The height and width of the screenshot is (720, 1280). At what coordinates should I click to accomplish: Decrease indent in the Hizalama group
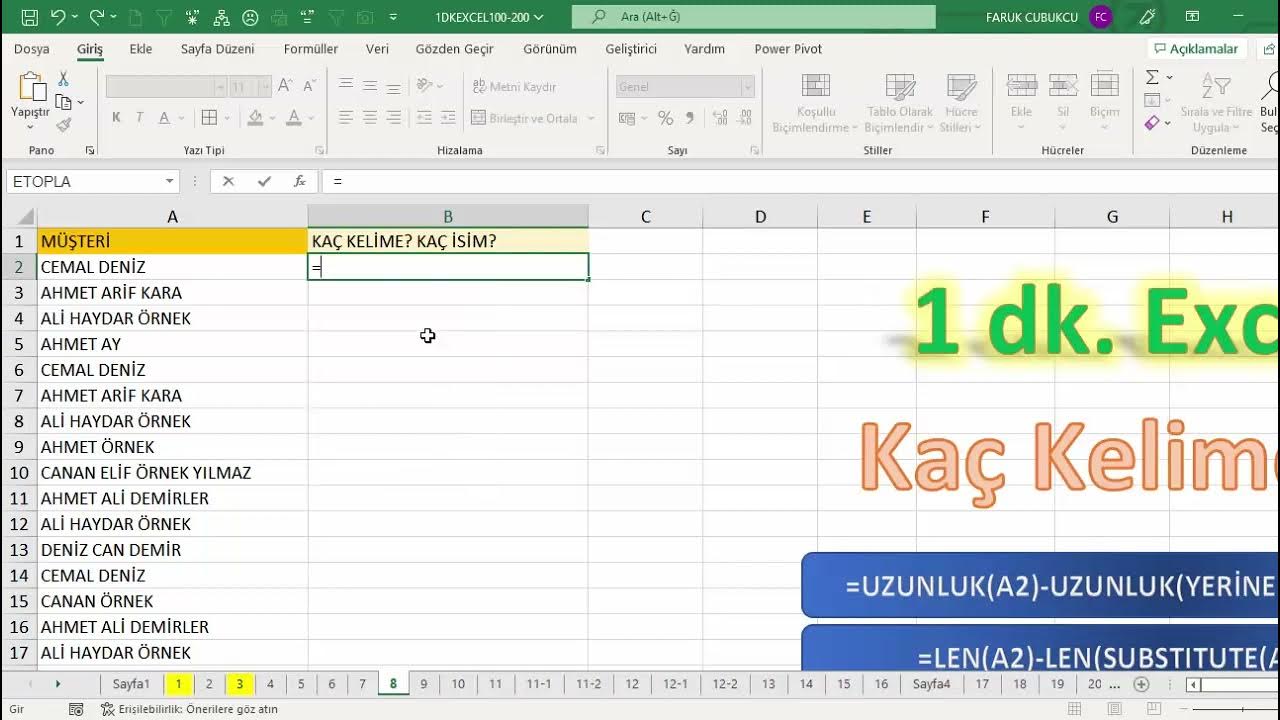point(424,118)
